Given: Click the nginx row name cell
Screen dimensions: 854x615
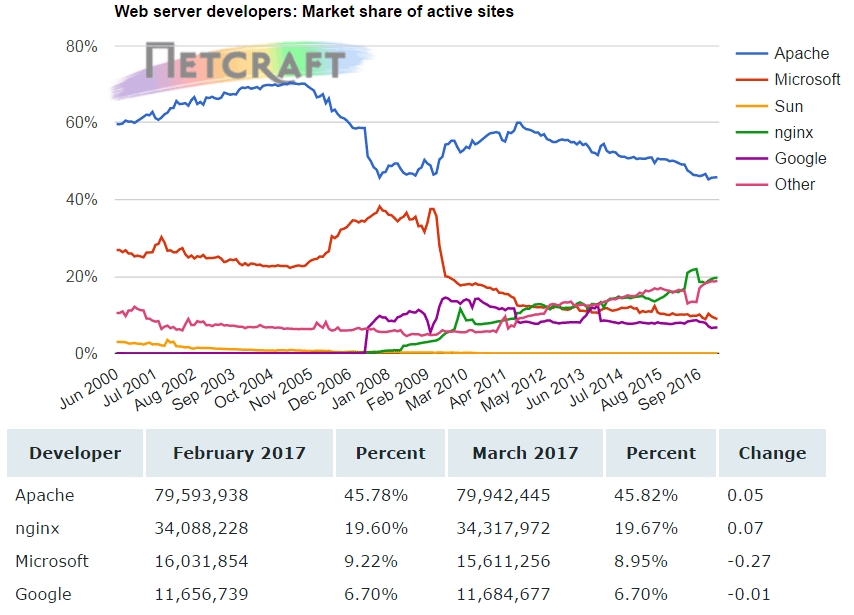Looking at the screenshot, I should pyautogui.click(x=38, y=528).
